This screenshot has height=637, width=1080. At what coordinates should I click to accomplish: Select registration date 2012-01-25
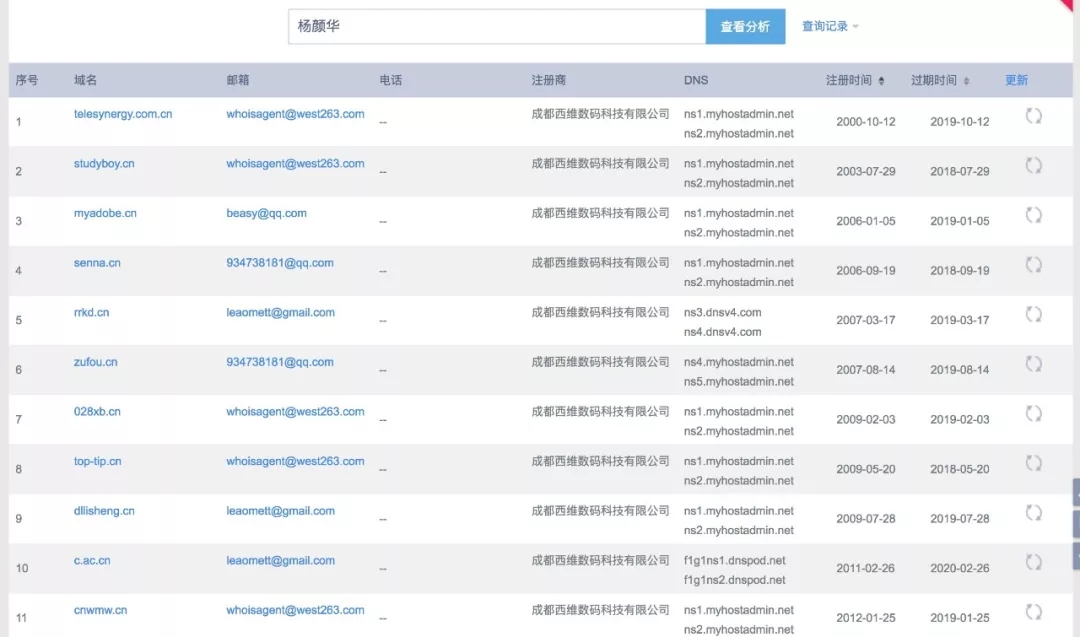[866, 617]
